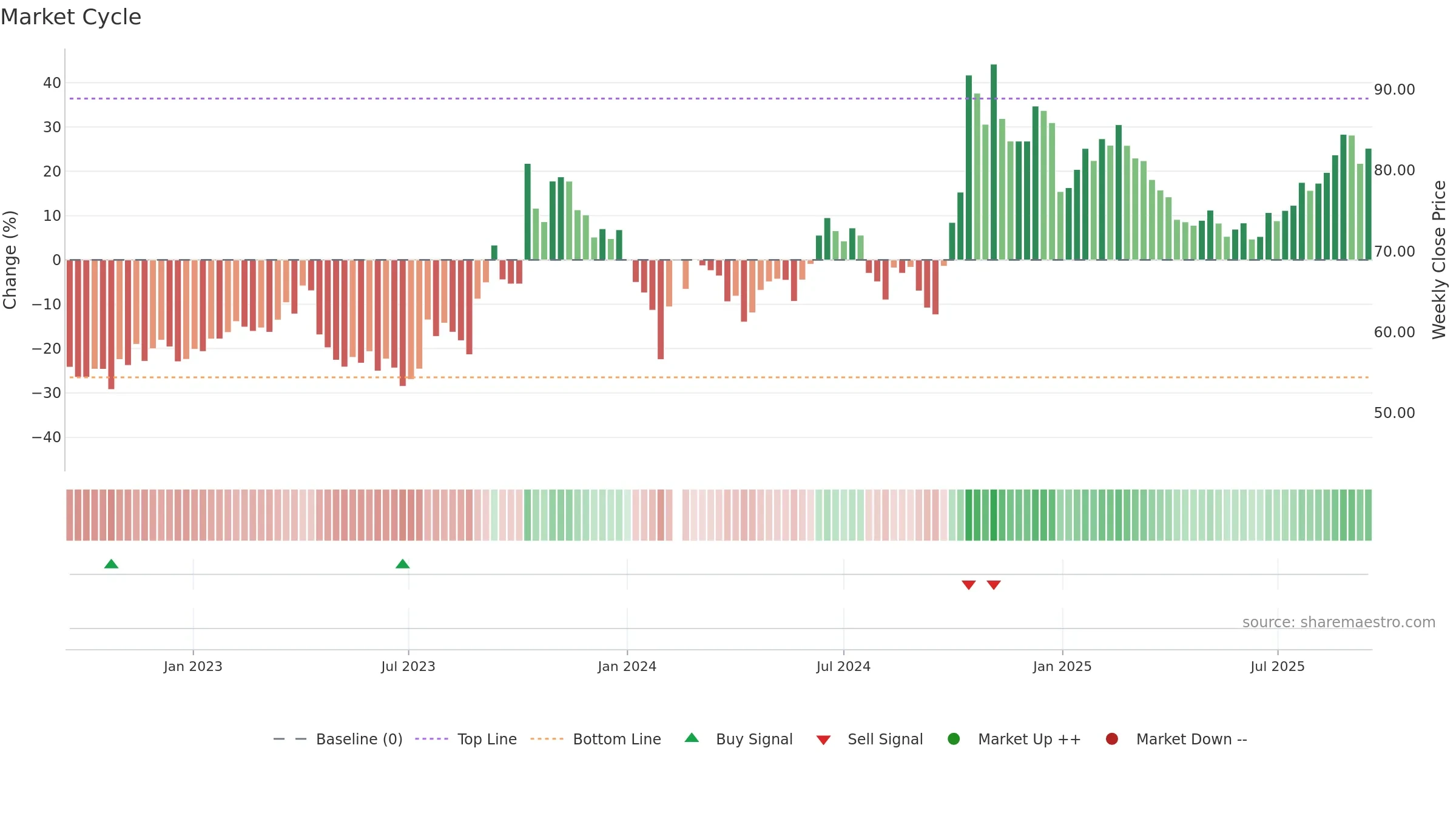
Task: Toggle the Market Up ++ legend entry
Action: coord(1014,739)
